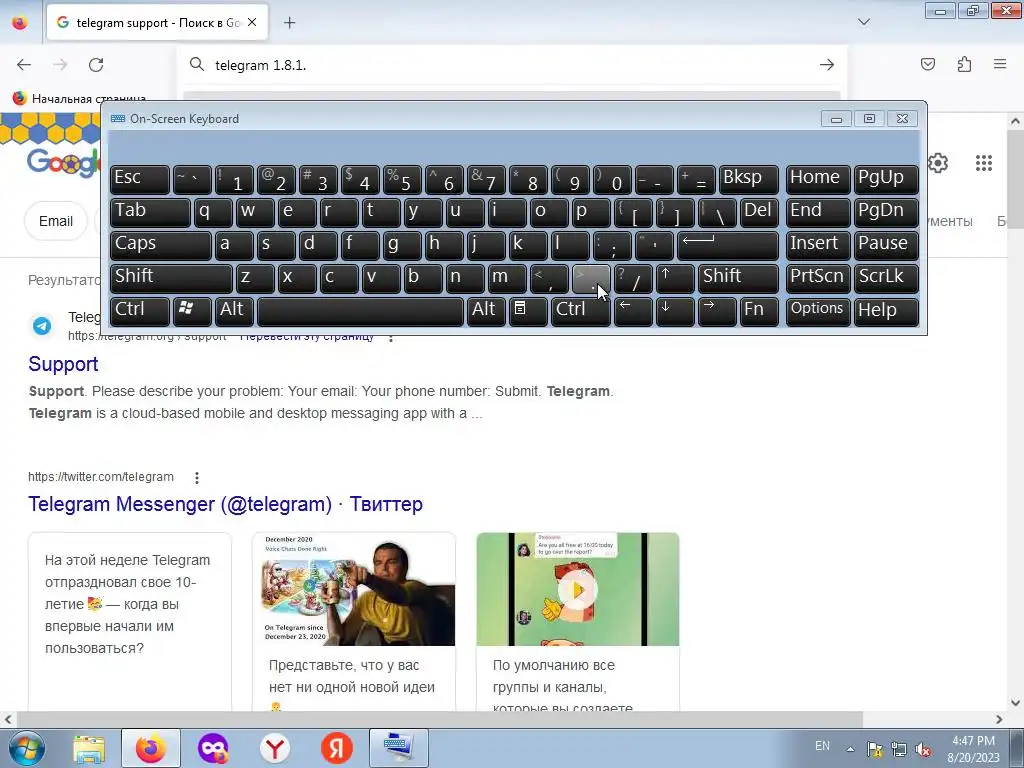This screenshot has width=1024, height=768.
Task: Click the Help key on keyboard
Action: [x=886, y=311]
